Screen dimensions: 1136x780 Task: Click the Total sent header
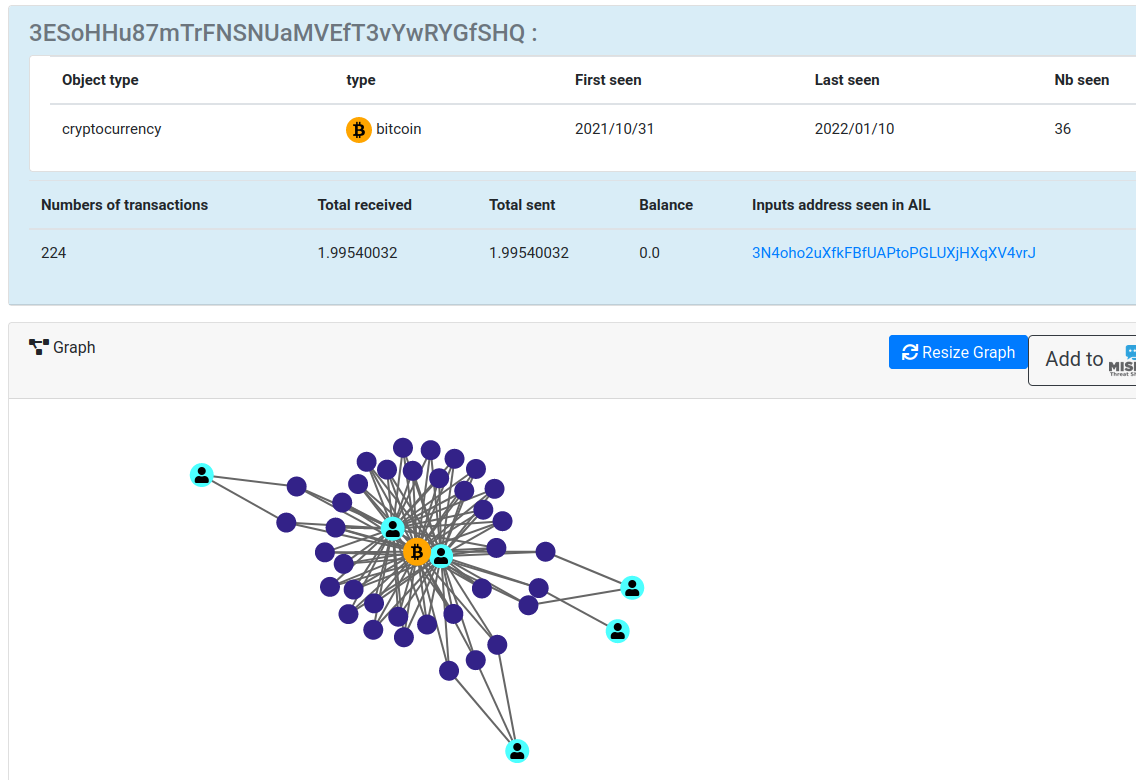click(x=522, y=205)
